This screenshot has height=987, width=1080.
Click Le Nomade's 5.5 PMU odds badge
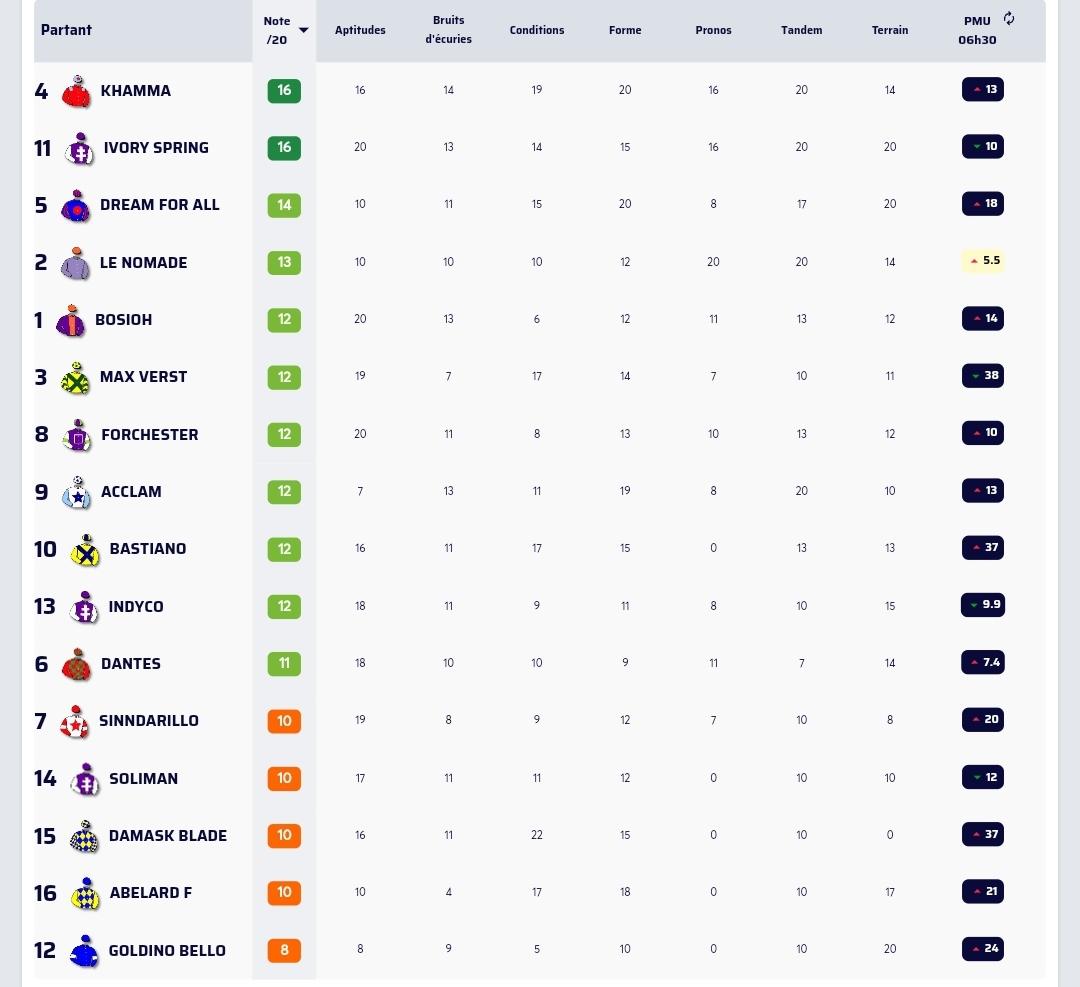982,261
